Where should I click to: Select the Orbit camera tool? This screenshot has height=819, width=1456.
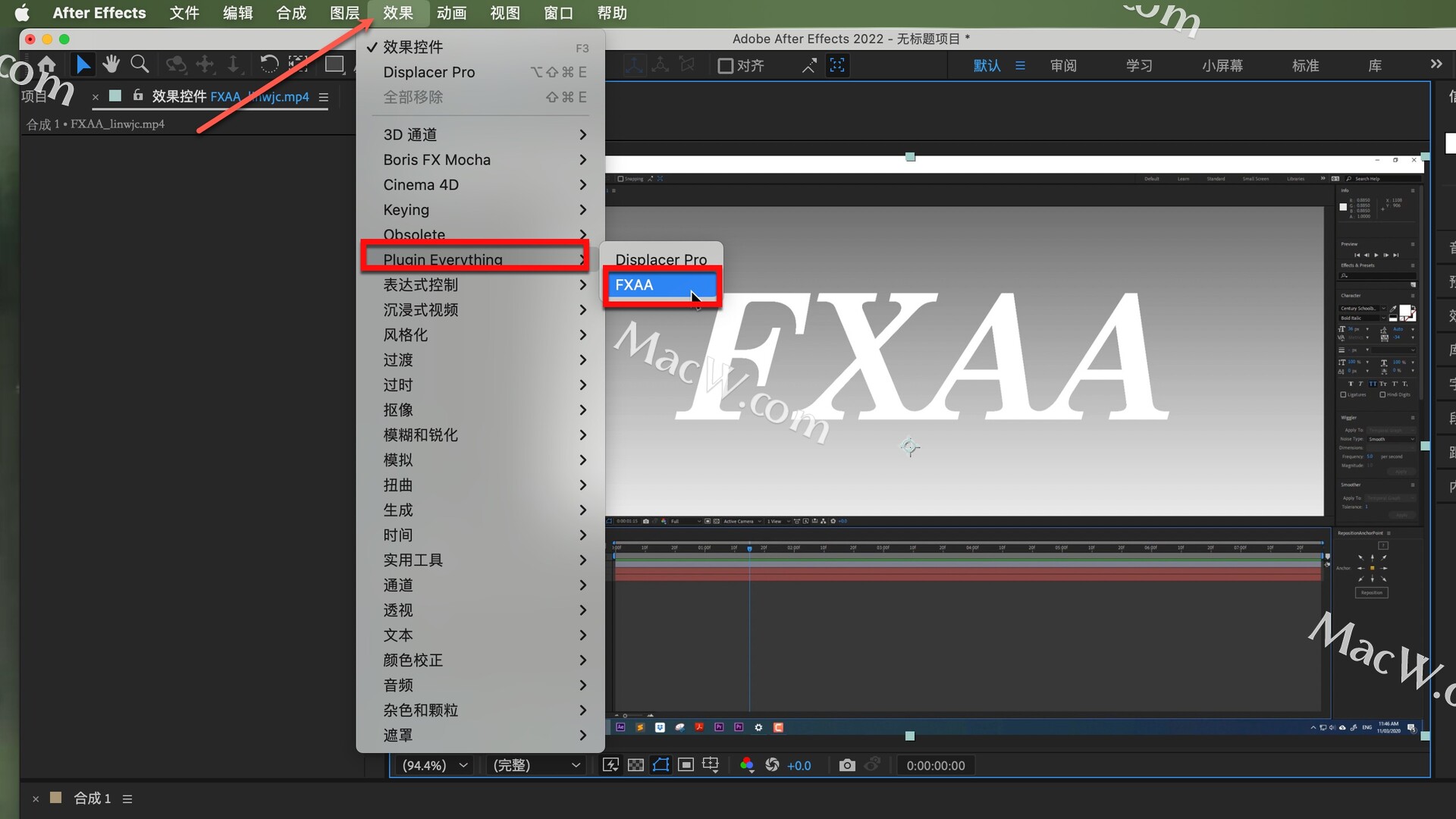(176, 64)
